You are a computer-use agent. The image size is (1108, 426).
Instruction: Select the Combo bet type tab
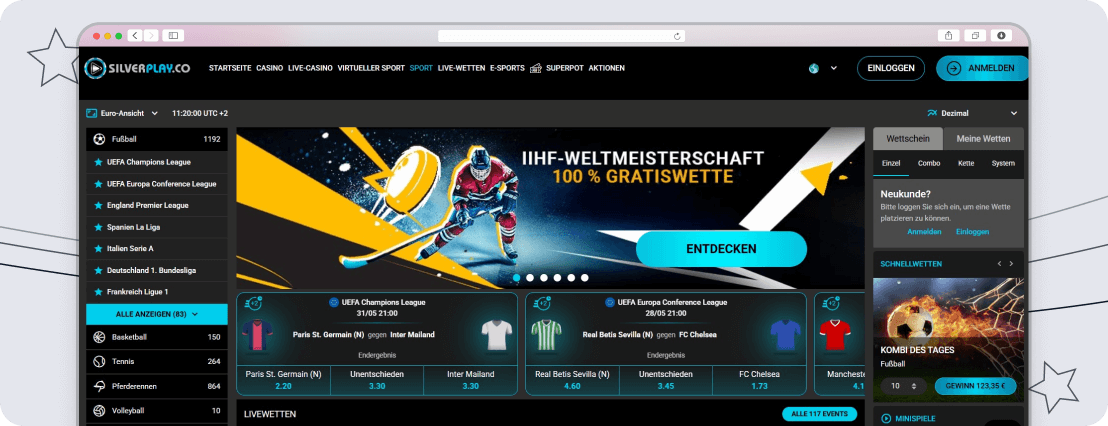pos(929,163)
